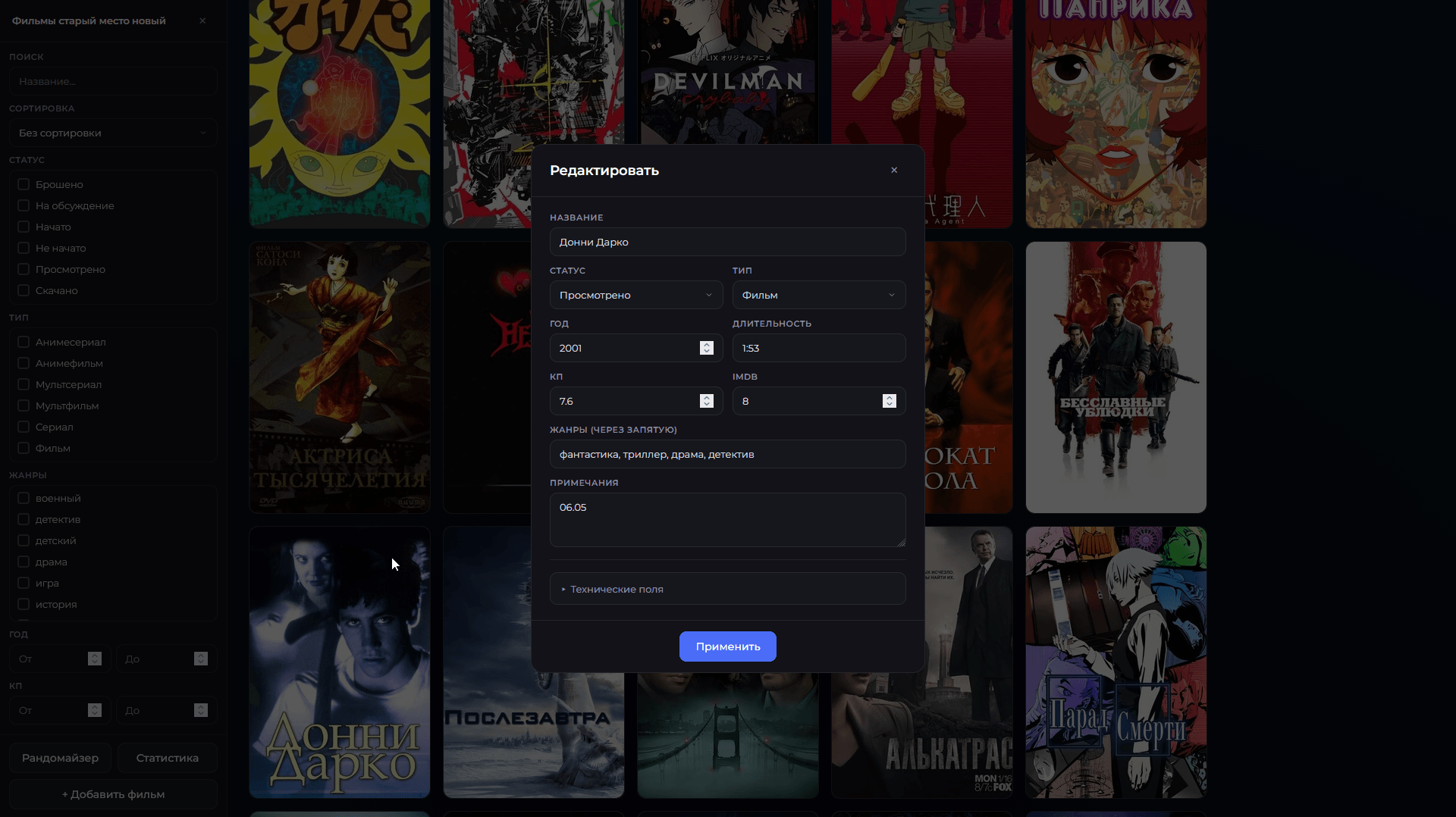Click the Длительность field showing 1:53
The height and width of the screenshot is (817, 1456).
coord(819,348)
